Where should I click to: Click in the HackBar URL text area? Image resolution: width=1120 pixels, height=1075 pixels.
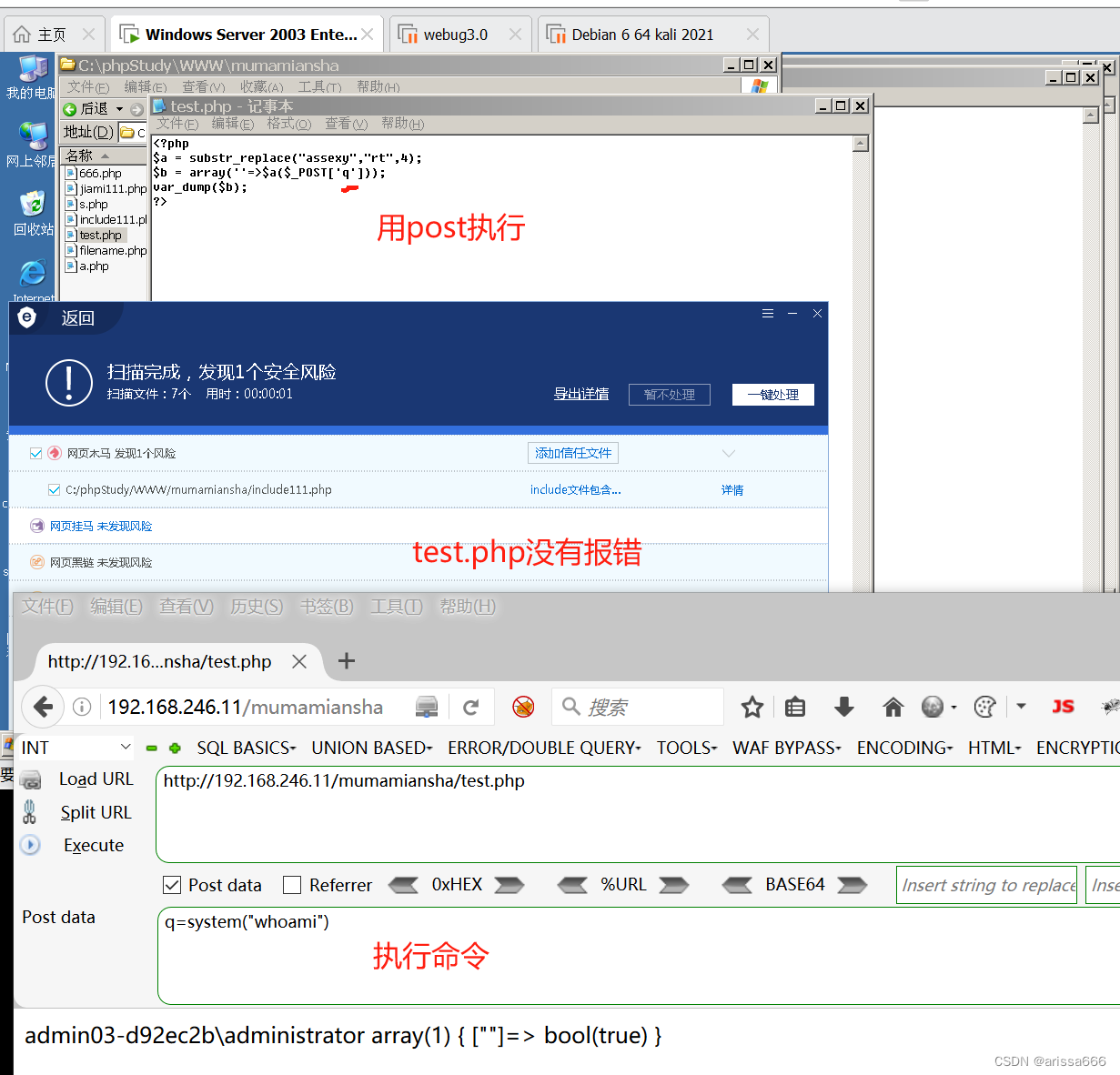(x=638, y=814)
